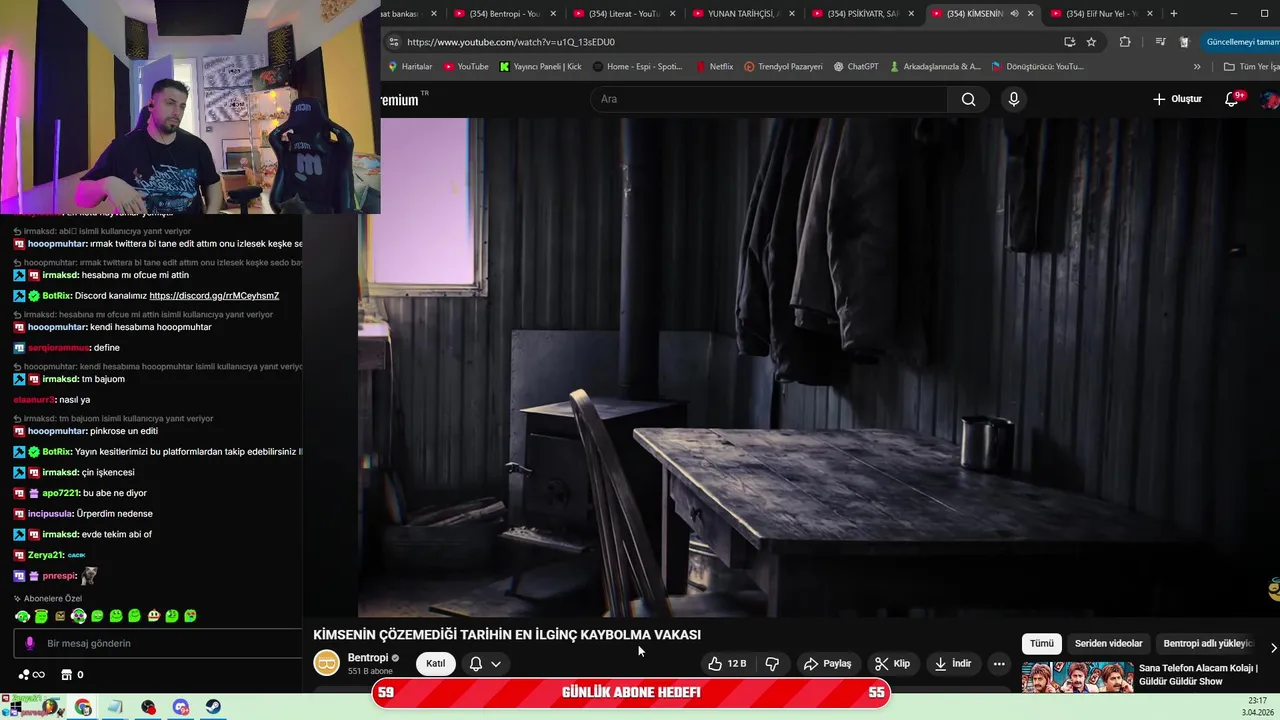The height and width of the screenshot is (720, 1280).
Task: Click the Bentropi channel name
Action: 368,658
